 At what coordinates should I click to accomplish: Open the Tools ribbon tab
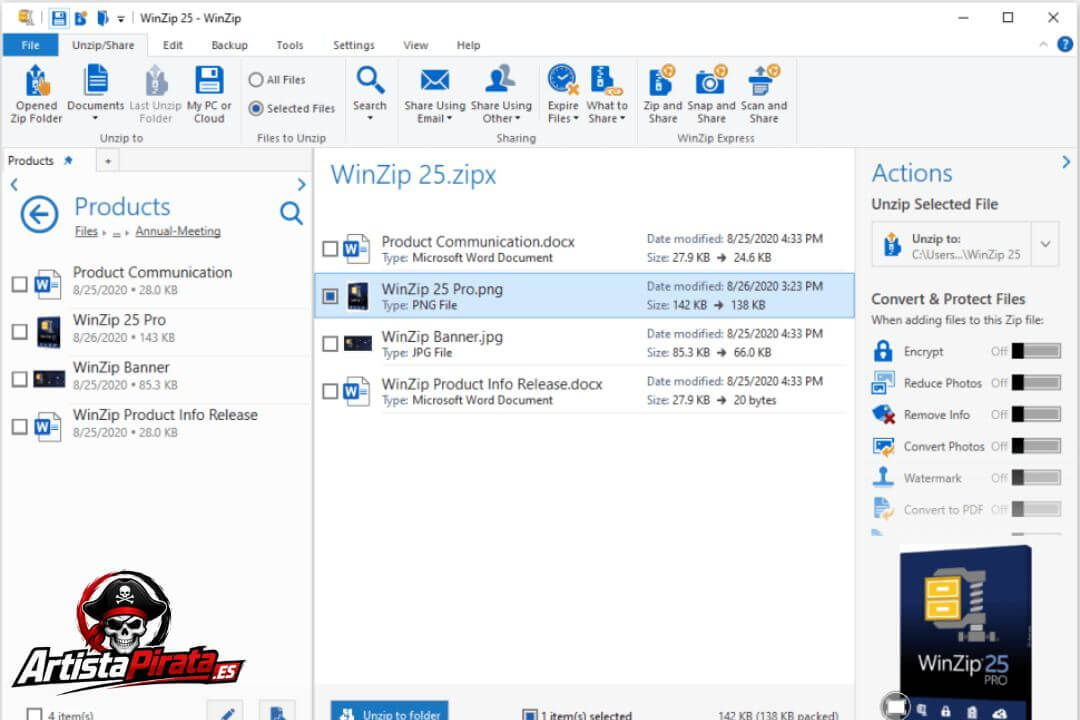point(289,45)
